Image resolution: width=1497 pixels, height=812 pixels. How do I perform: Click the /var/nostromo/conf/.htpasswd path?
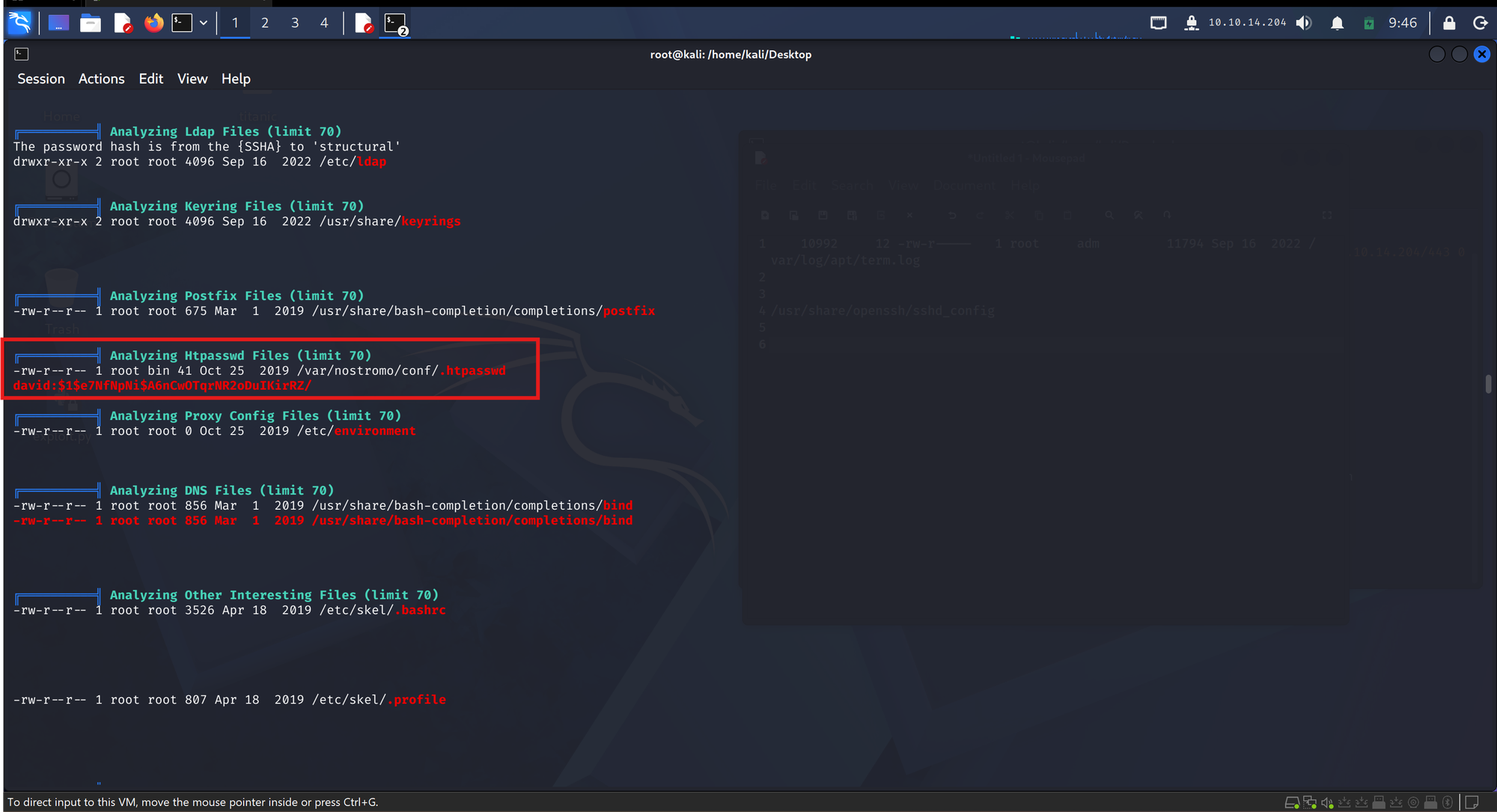[x=401, y=370]
